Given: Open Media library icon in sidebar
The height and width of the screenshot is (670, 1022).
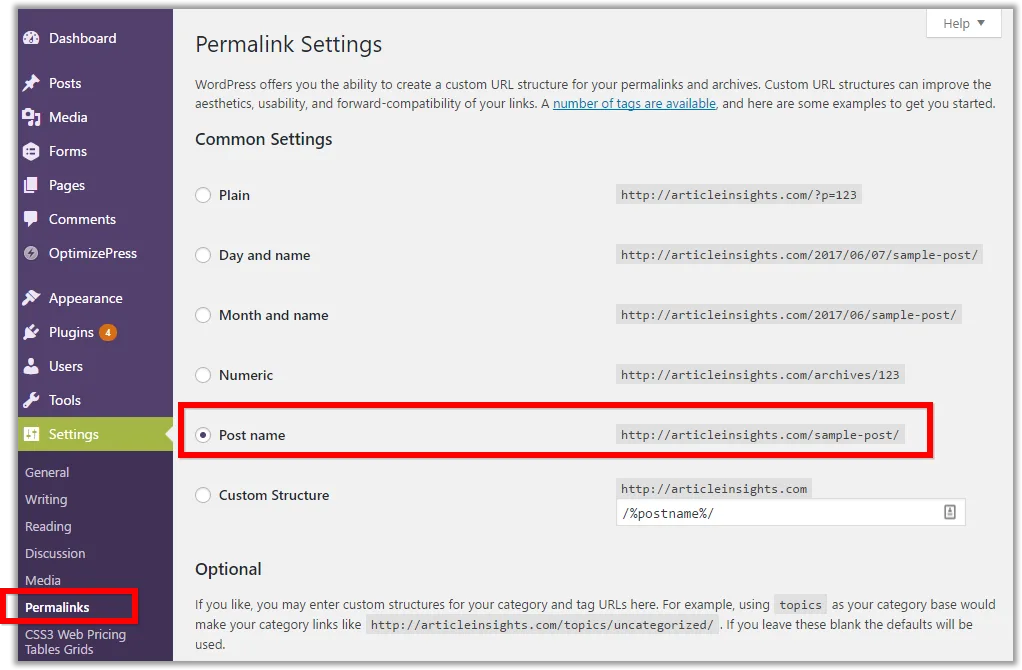Looking at the screenshot, I should (31, 117).
